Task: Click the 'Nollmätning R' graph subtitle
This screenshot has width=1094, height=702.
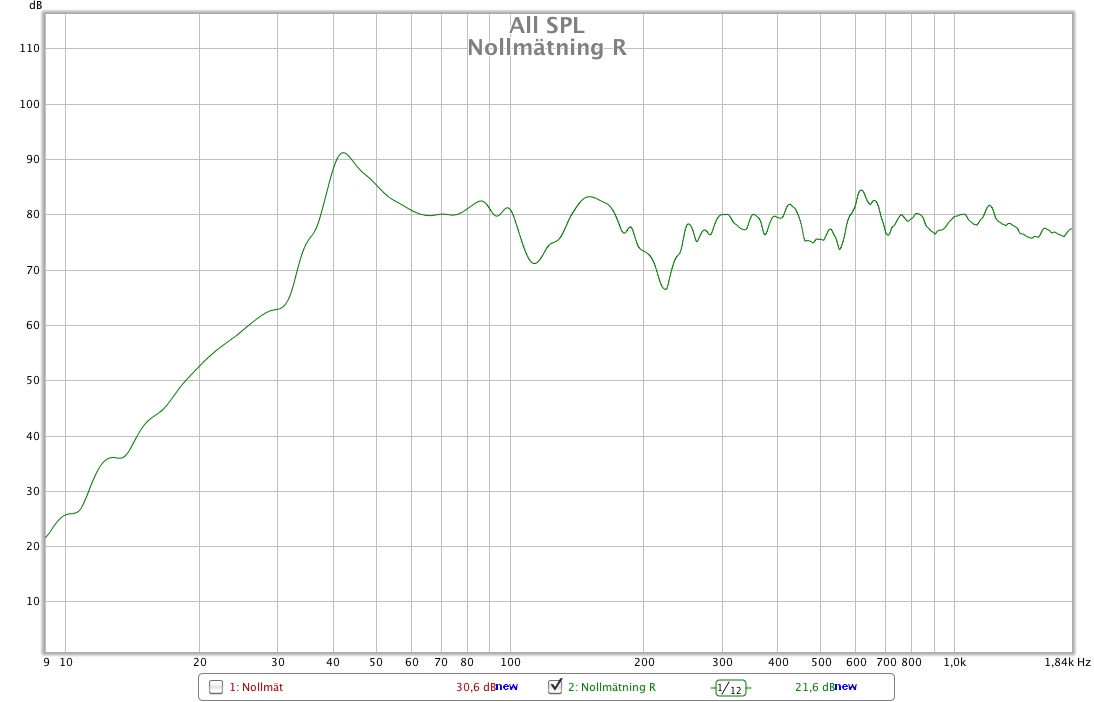Action: point(547,47)
